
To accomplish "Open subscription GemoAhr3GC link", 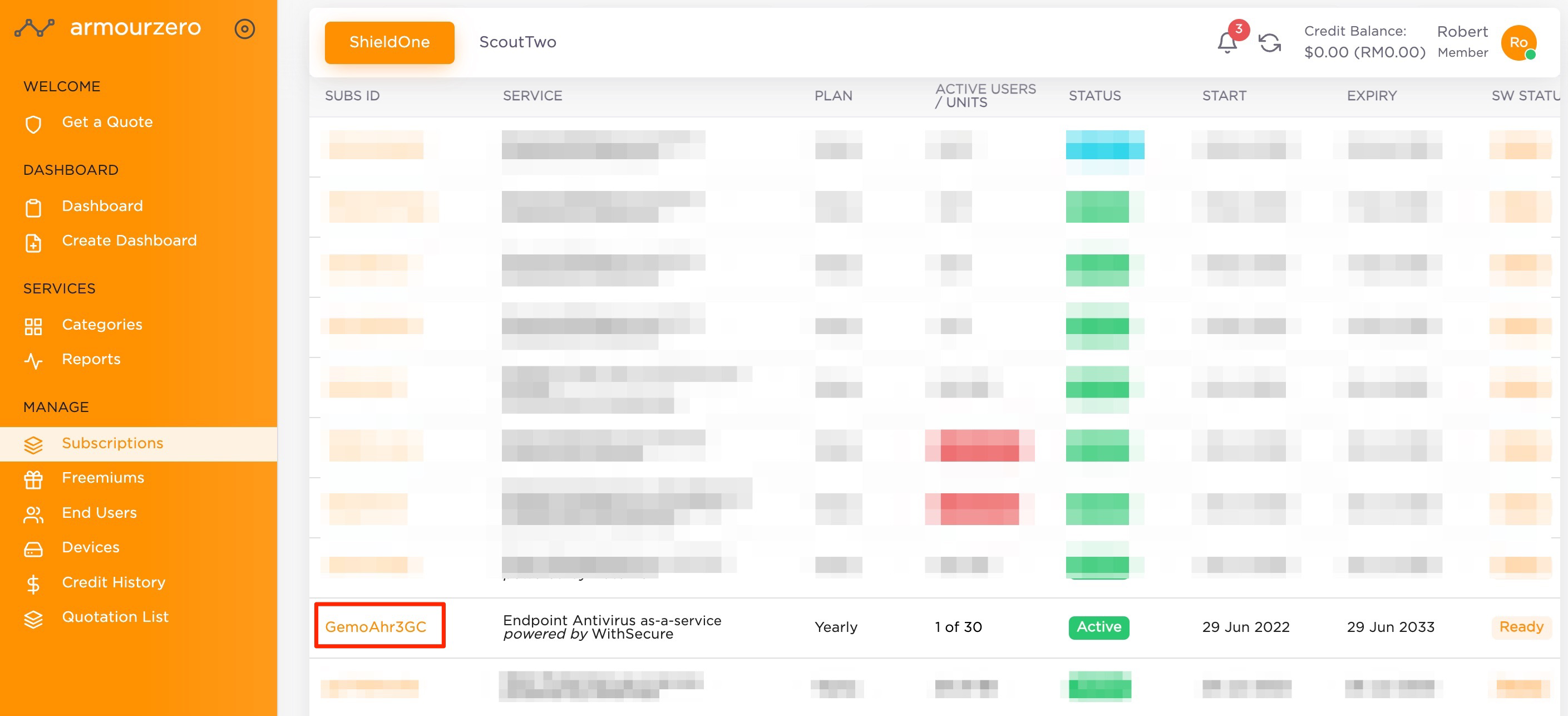I will tap(376, 626).
